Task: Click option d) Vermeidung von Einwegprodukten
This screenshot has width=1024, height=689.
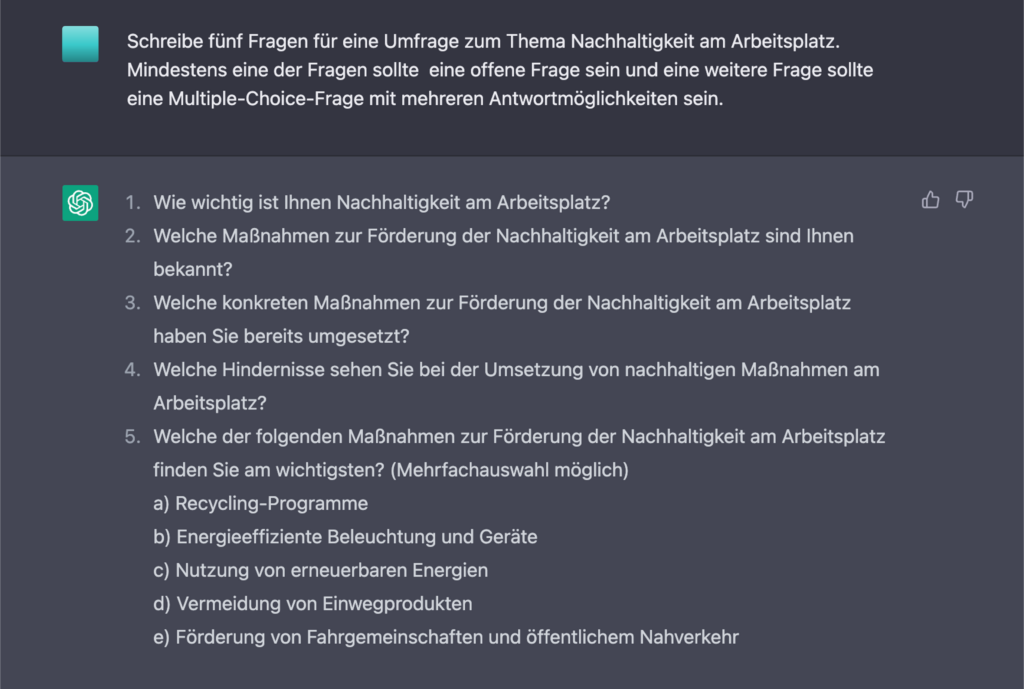Action: pos(313,603)
